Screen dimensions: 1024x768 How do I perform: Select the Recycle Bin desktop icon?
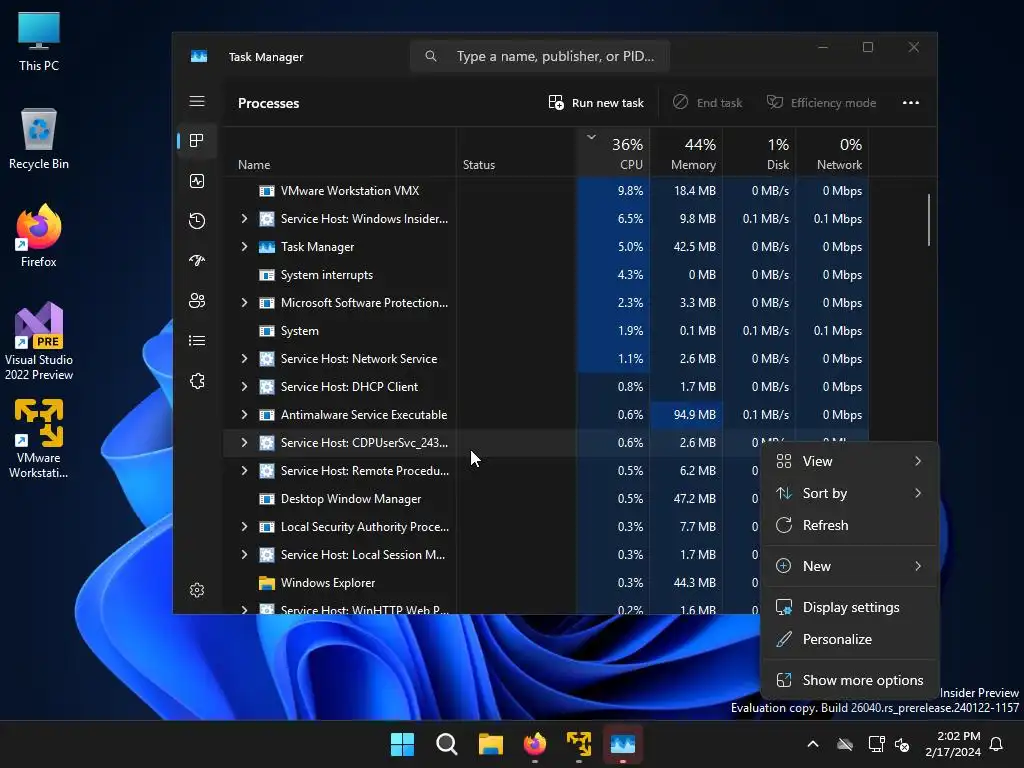coord(39,138)
